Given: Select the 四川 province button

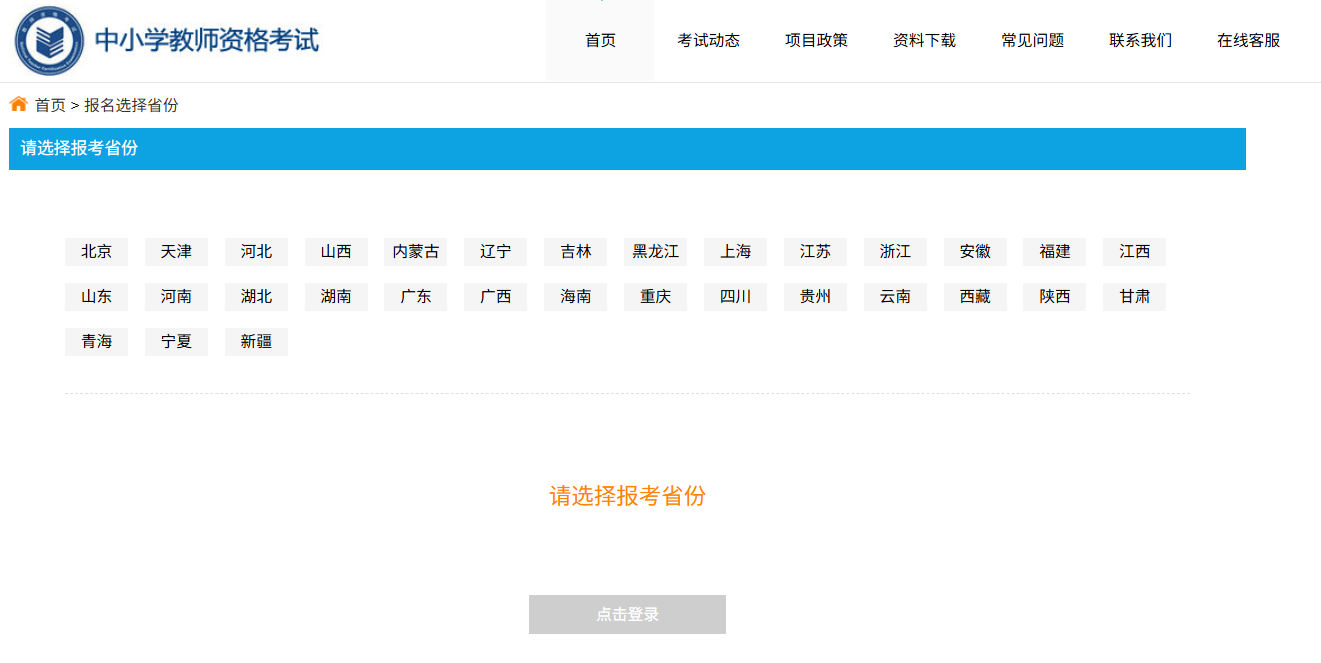Looking at the screenshot, I should click(x=735, y=297).
